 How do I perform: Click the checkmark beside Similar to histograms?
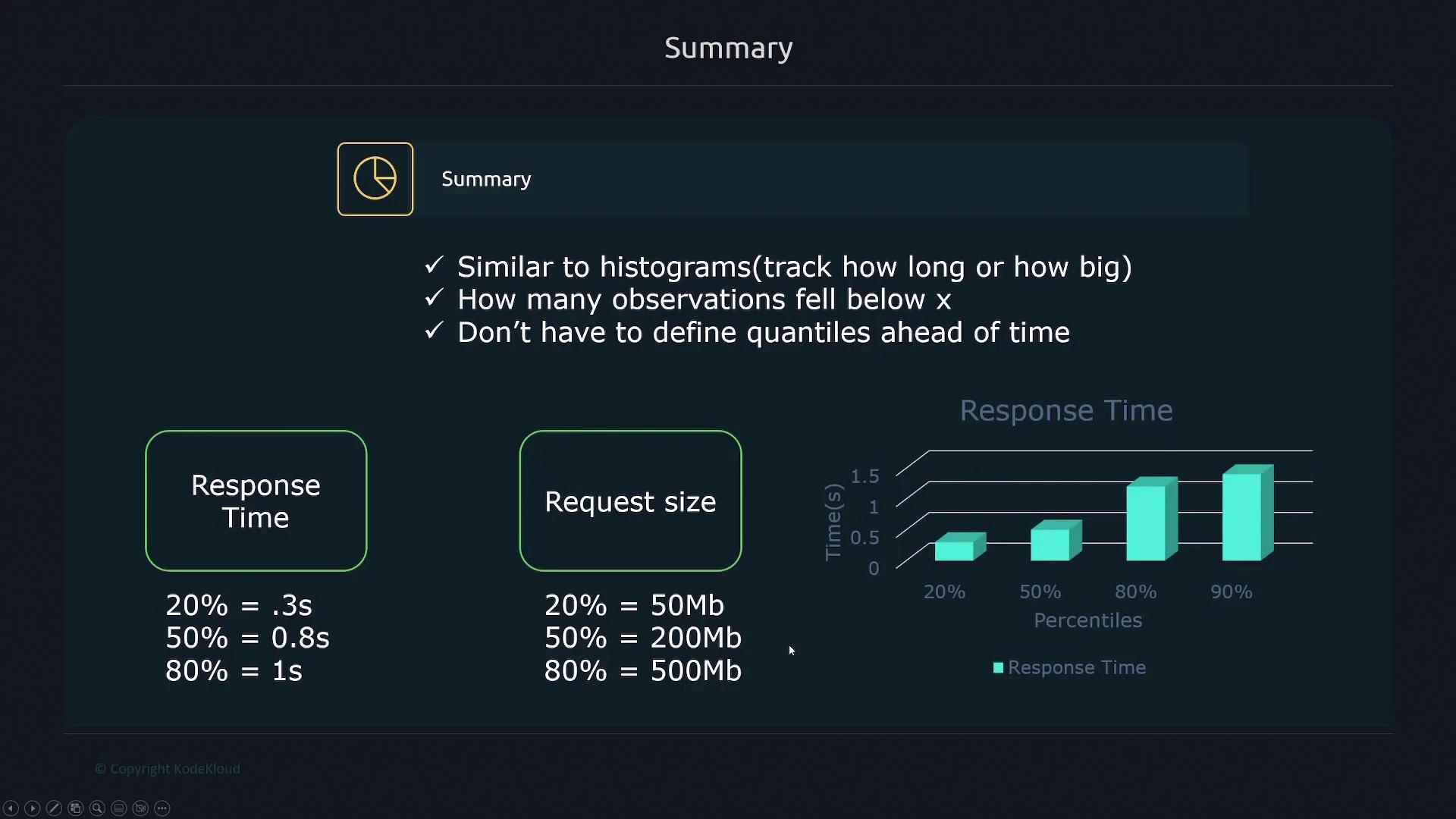(x=434, y=265)
